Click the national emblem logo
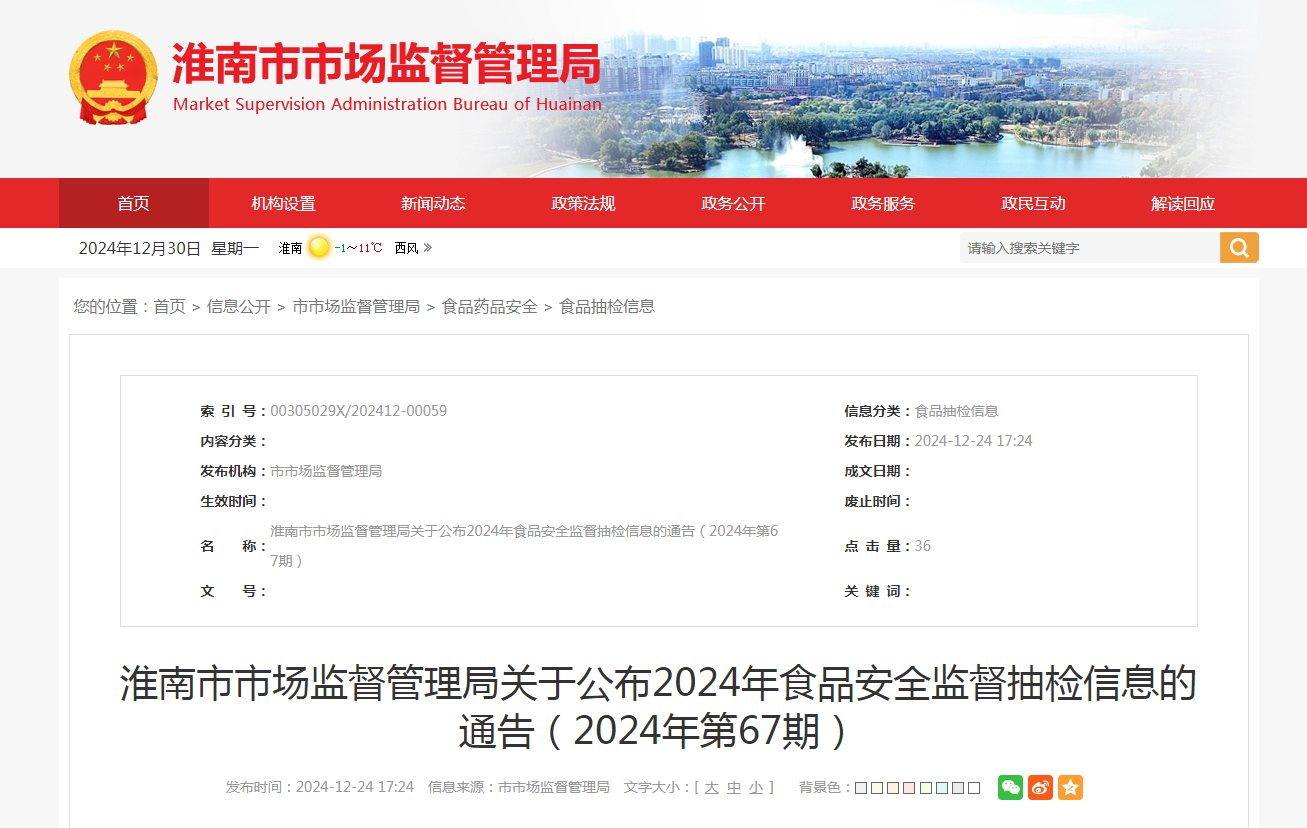The height and width of the screenshot is (828, 1307). 113,77
